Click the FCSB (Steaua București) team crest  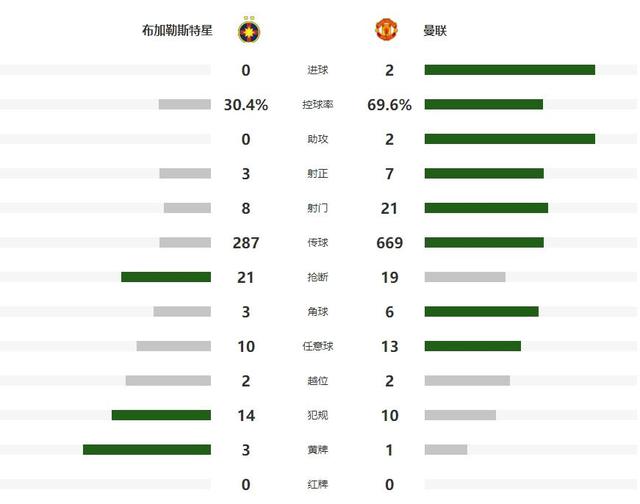click(x=247, y=31)
